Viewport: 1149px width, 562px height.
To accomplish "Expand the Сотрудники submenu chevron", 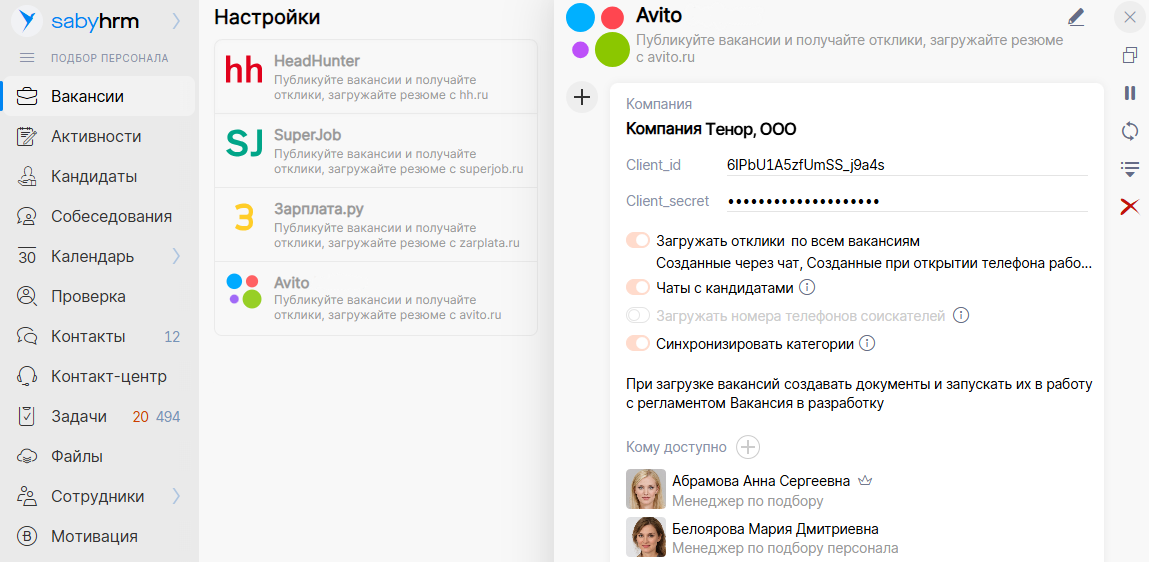I will point(176,497).
